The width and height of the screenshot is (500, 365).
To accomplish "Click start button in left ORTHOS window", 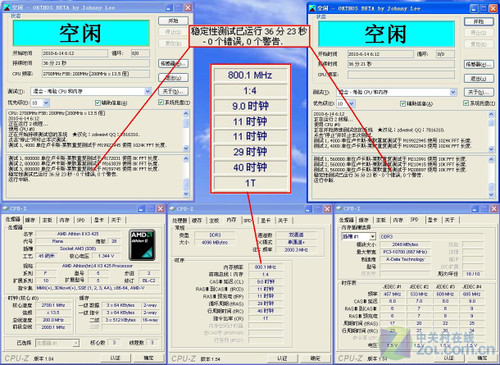I will pos(173,21).
